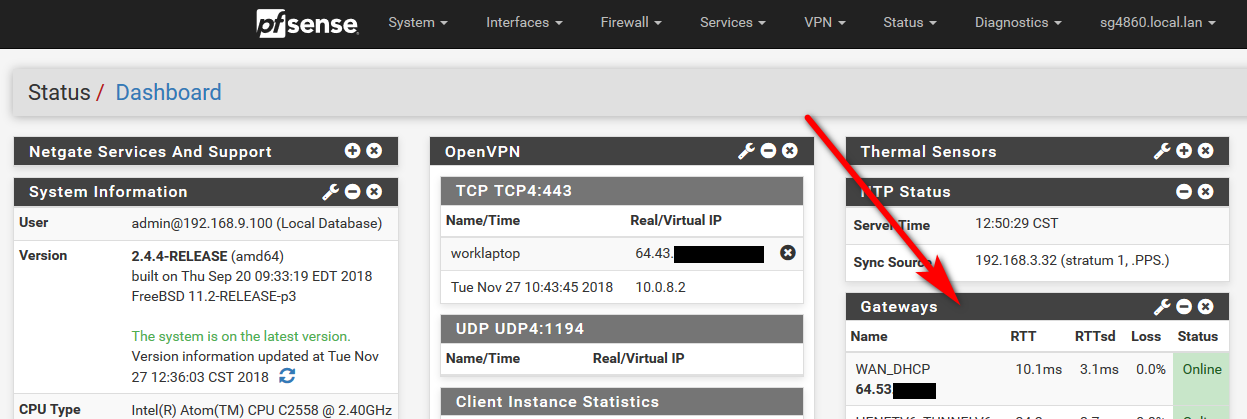Select the WAN_DHCP Loss value 0.0%

[1150, 369]
